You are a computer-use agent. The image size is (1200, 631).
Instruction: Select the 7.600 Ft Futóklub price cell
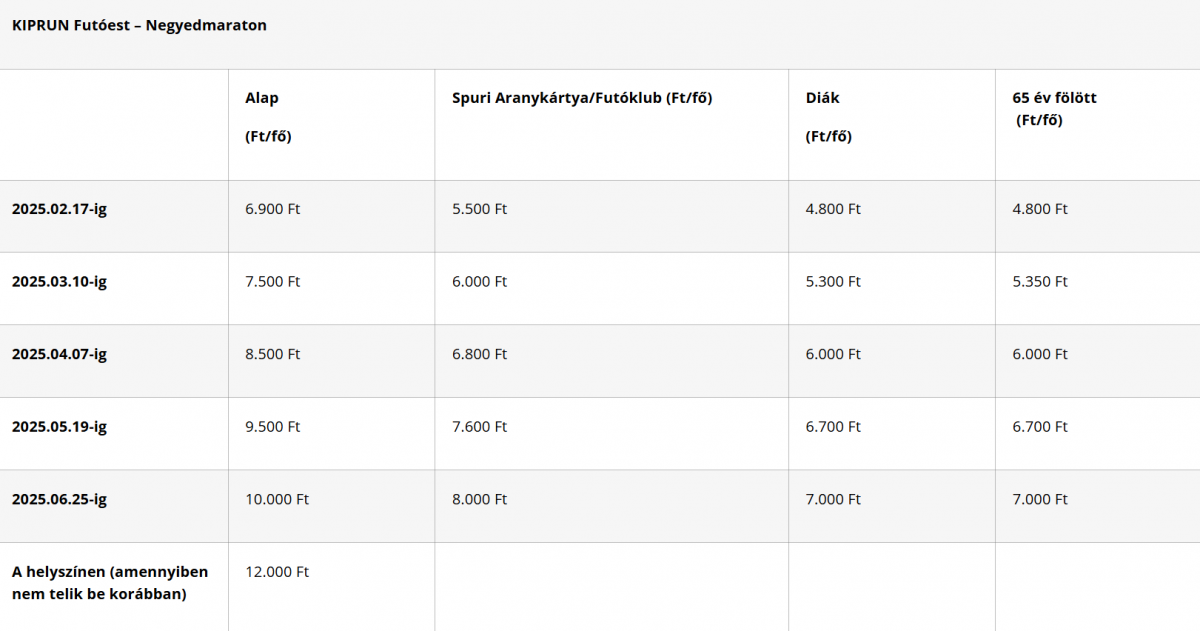[x=480, y=427]
